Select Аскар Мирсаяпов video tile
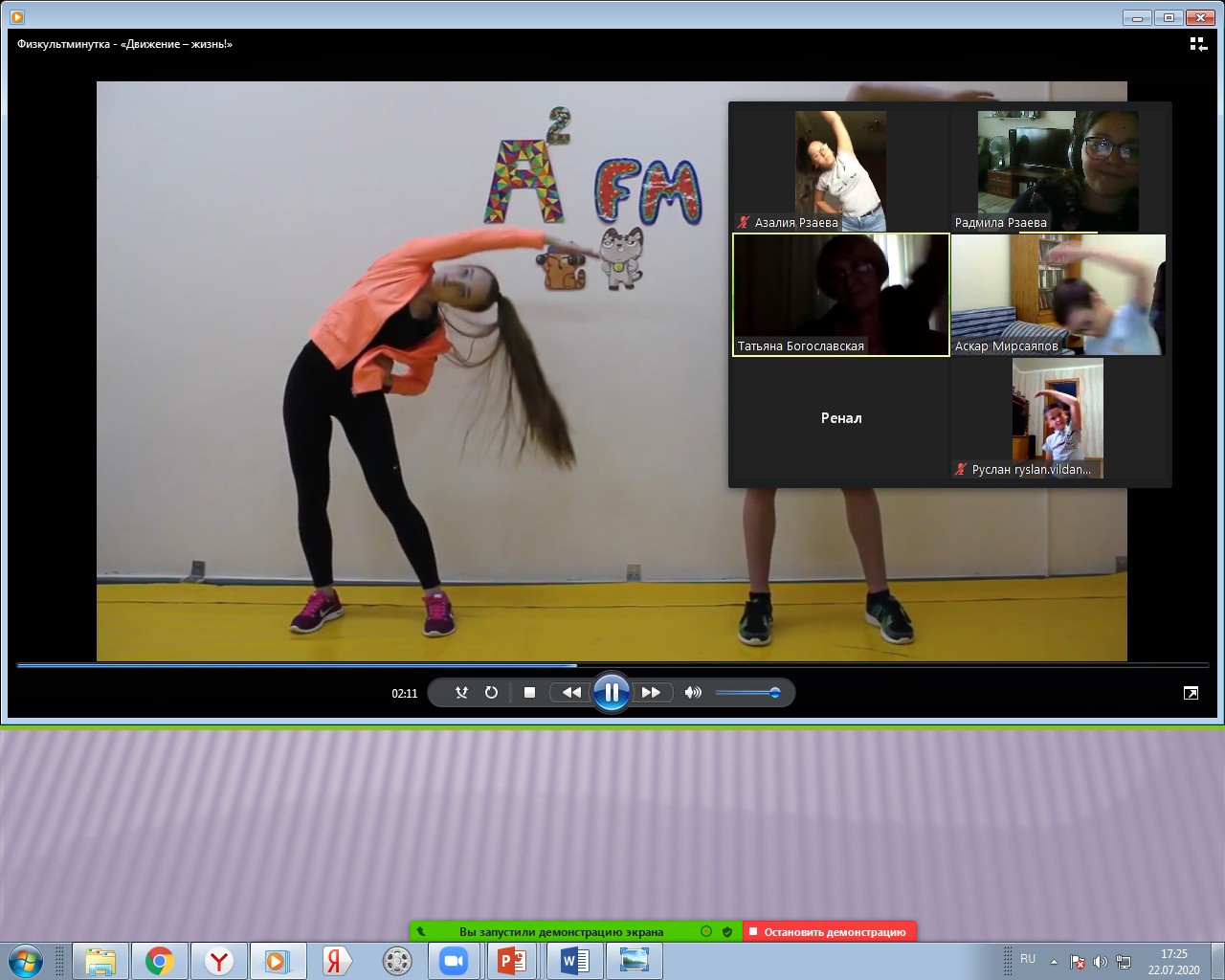 pos(1058,295)
